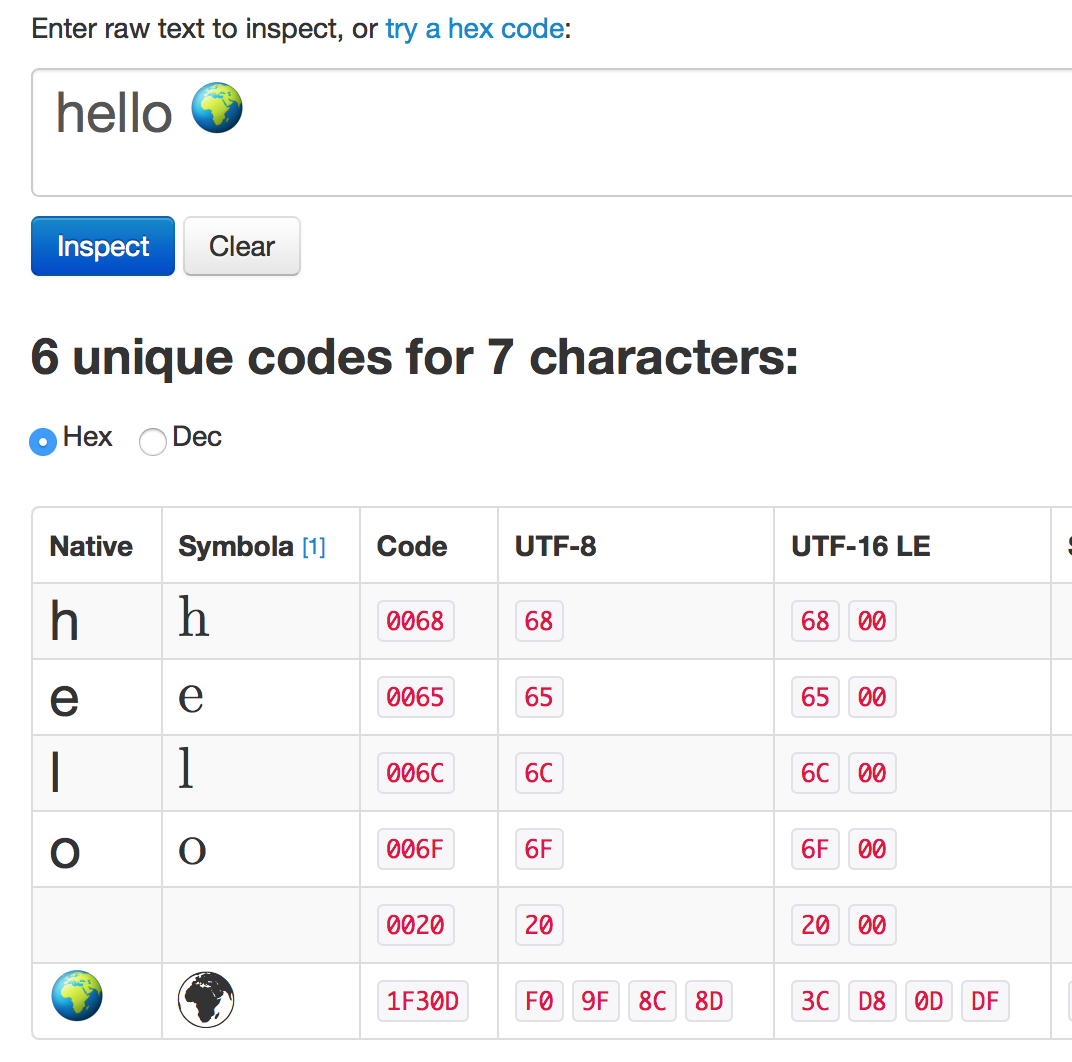Image resolution: width=1072 pixels, height=1062 pixels.
Task: Click the F0 byte in UTF-8 column
Action: coord(539,1001)
